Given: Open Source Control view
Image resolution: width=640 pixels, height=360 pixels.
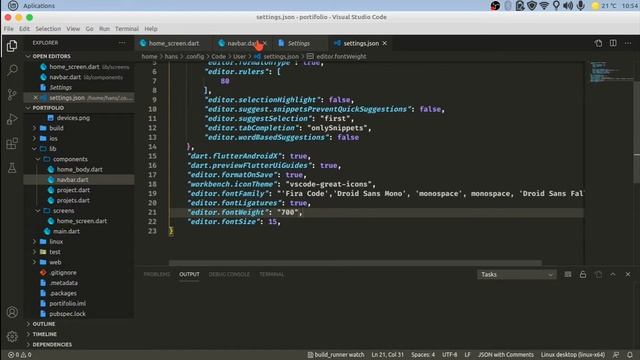Looking at the screenshot, I should point(12,94).
